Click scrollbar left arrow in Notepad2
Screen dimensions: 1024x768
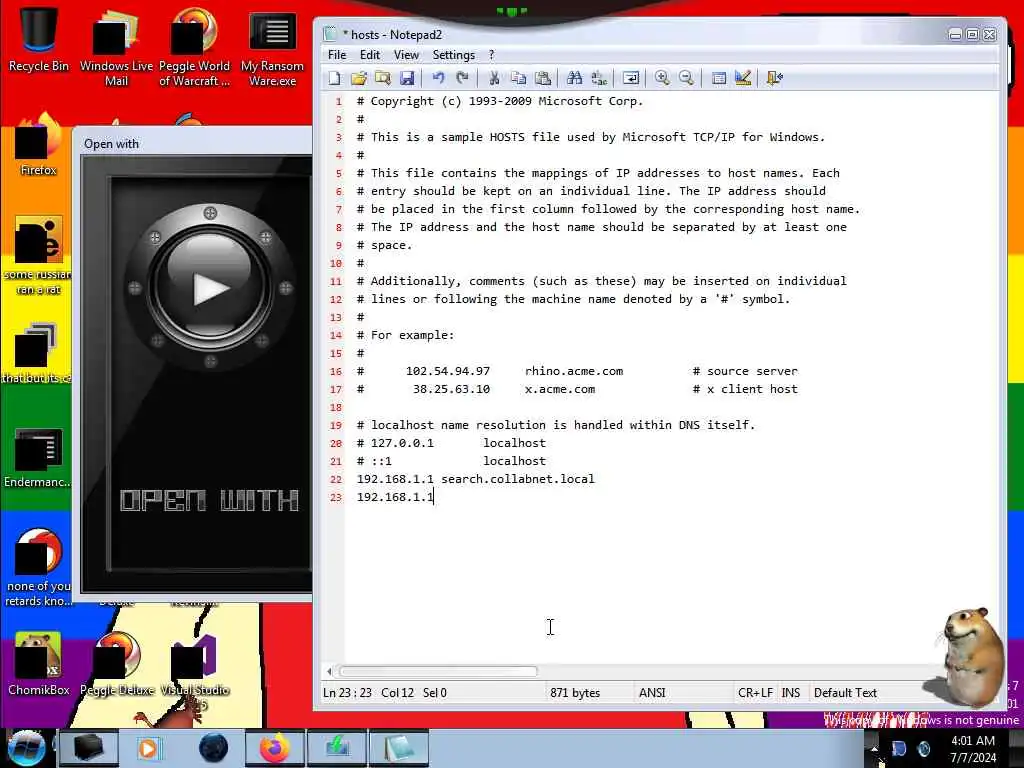pyautogui.click(x=329, y=671)
